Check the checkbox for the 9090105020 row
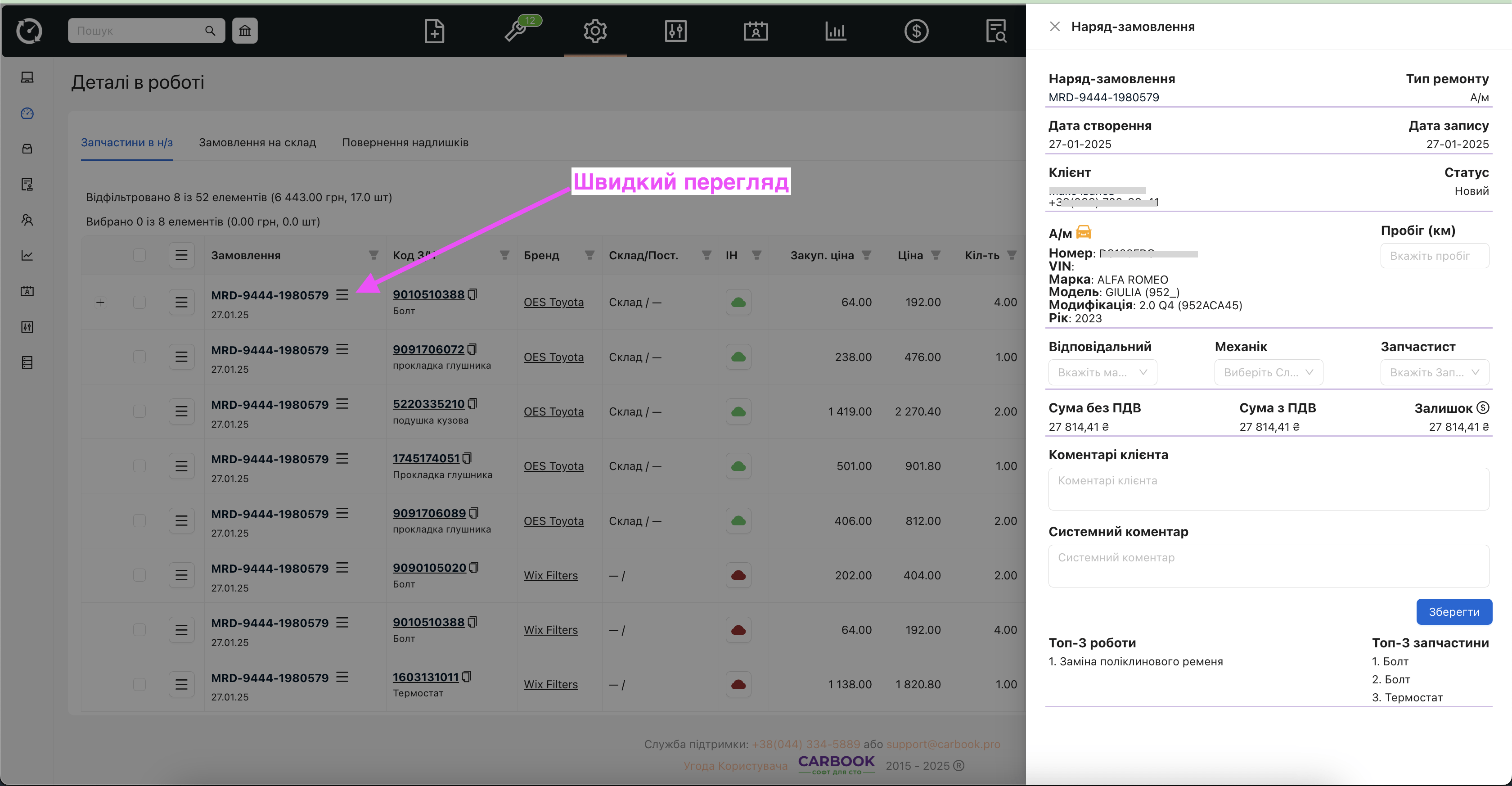Screen dimensions: 1512x786 coord(139,575)
